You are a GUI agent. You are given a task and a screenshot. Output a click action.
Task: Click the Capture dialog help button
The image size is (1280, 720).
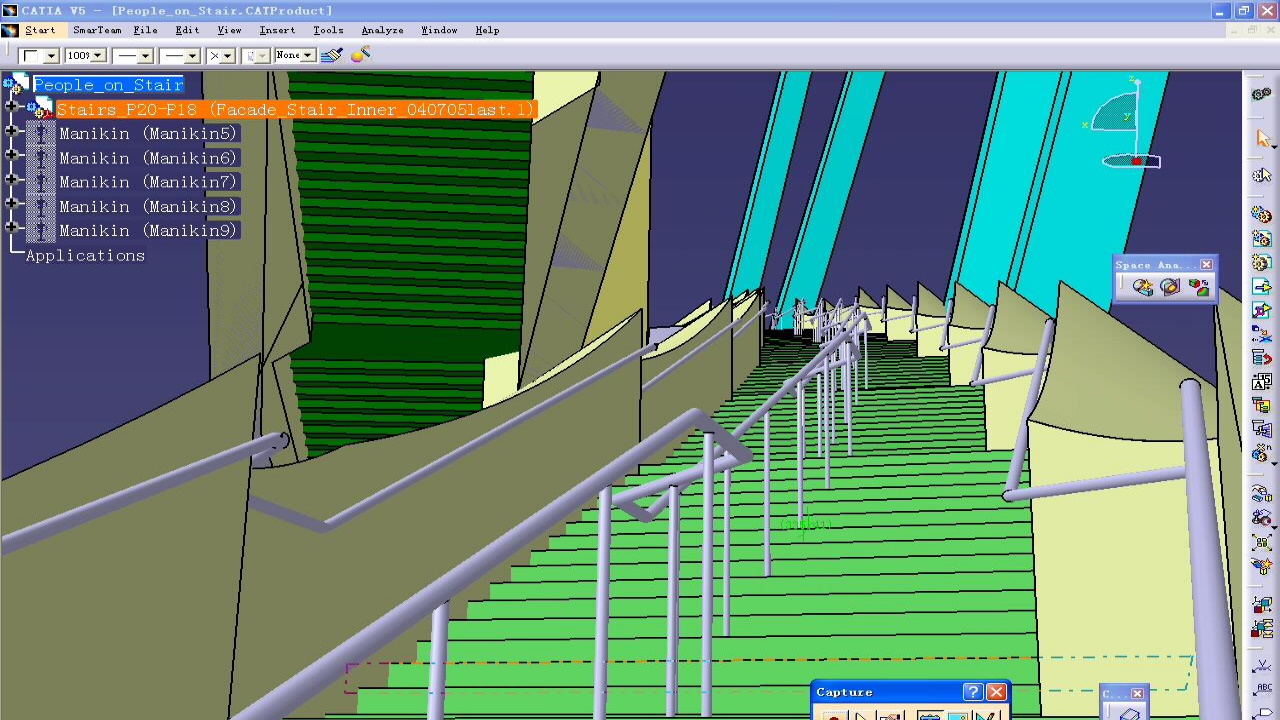[972, 692]
